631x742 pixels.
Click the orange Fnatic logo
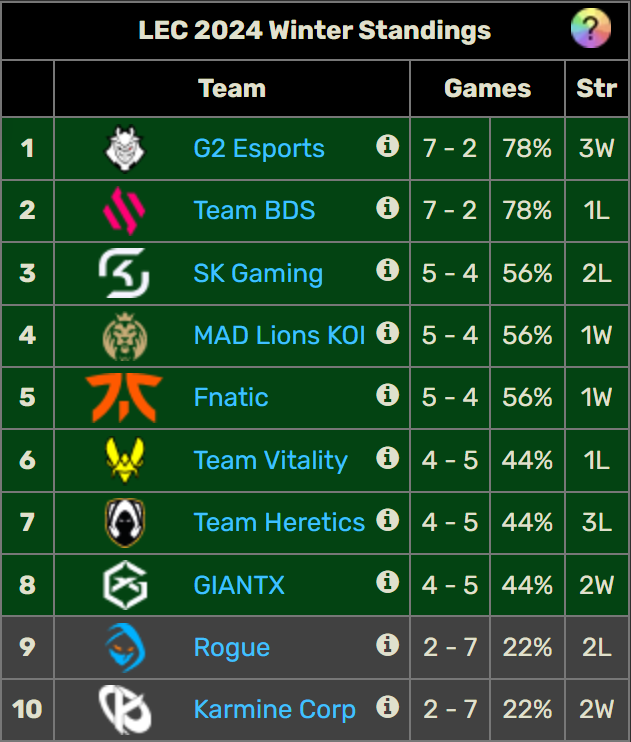124,397
